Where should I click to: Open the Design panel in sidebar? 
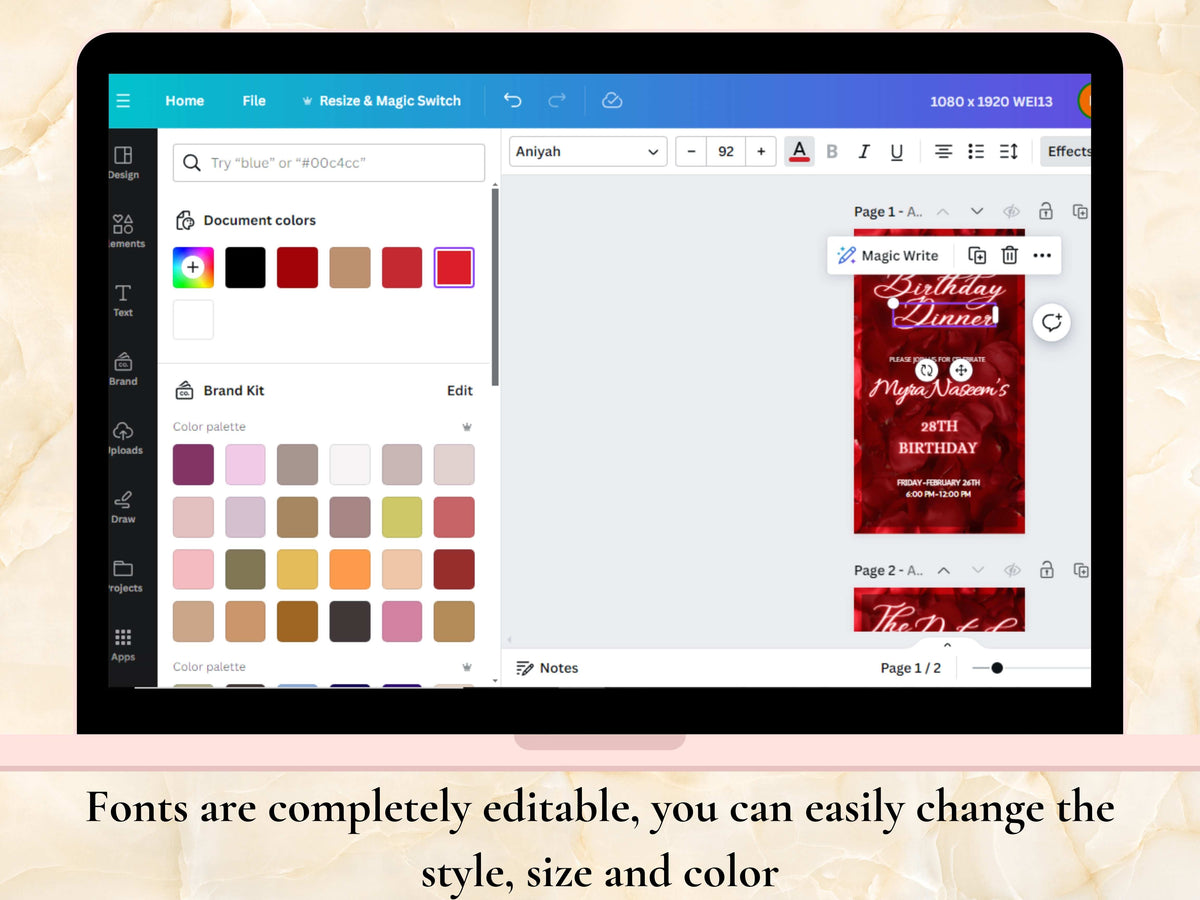click(123, 163)
